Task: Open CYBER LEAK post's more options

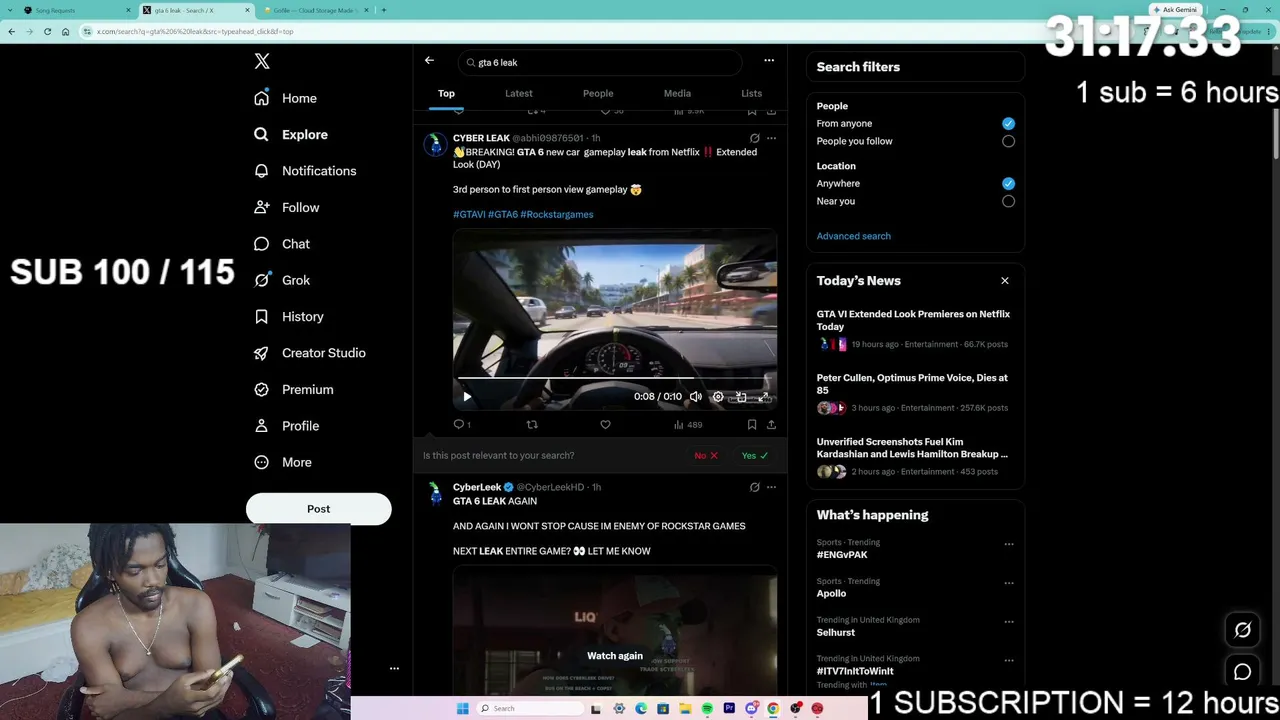Action: (771, 138)
